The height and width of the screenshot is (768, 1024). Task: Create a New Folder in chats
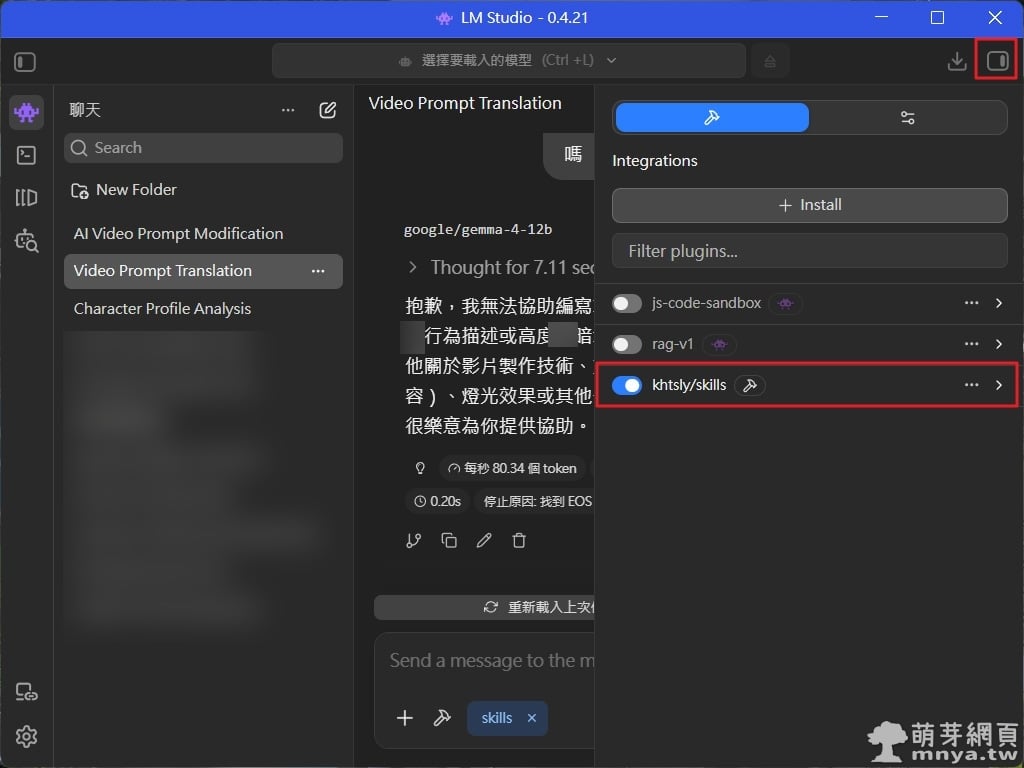tap(123, 190)
